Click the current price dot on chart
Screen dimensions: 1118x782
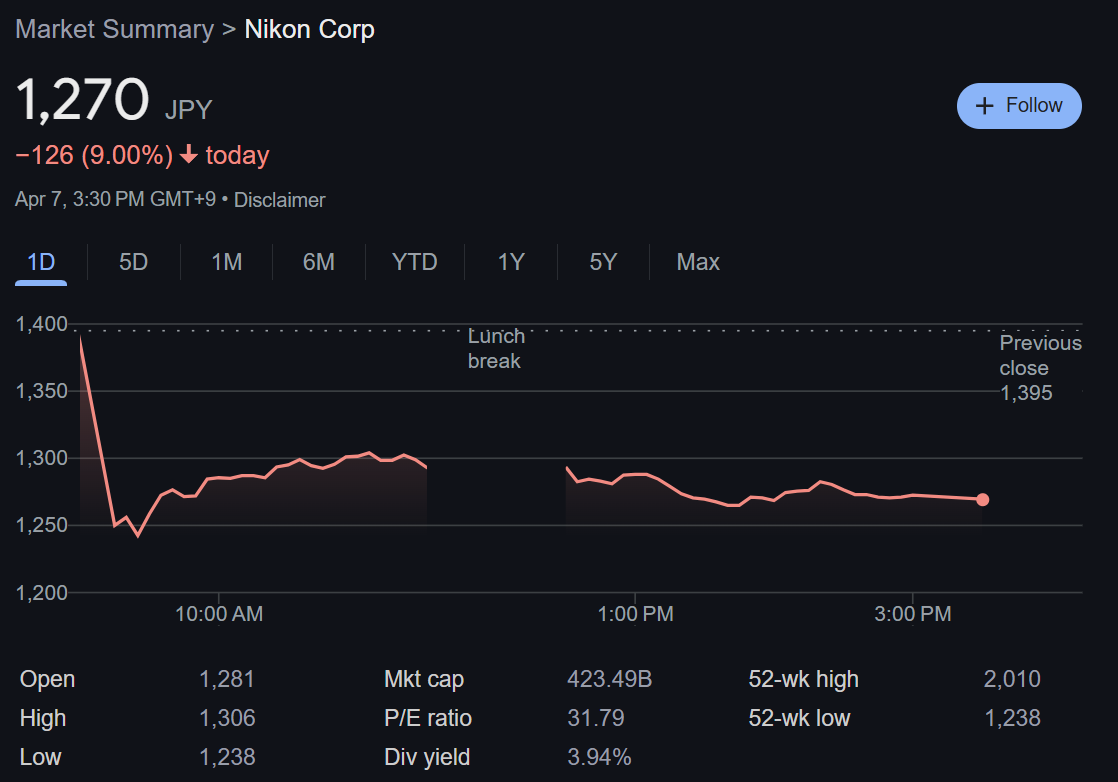click(x=982, y=499)
